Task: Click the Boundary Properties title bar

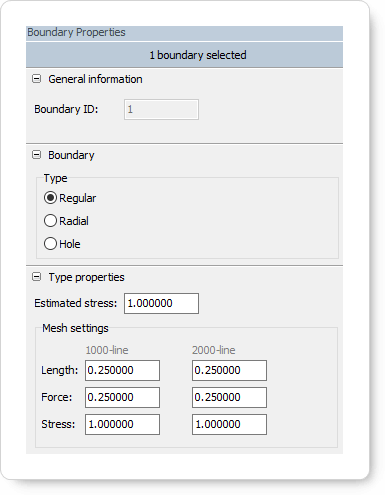Action: tap(184, 33)
